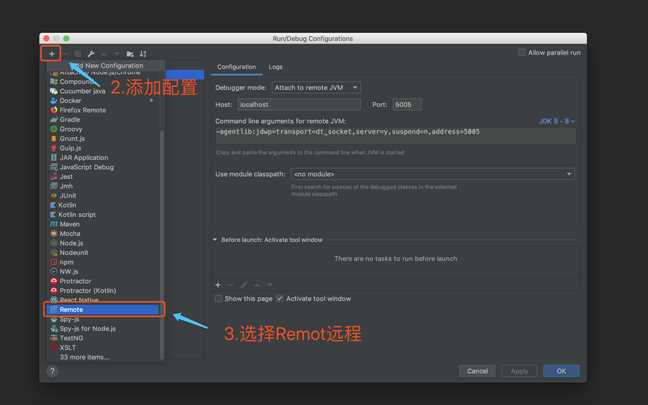Click the wrench Edit Templates icon
The width and height of the screenshot is (648, 405).
pyautogui.click(x=91, y=54)
